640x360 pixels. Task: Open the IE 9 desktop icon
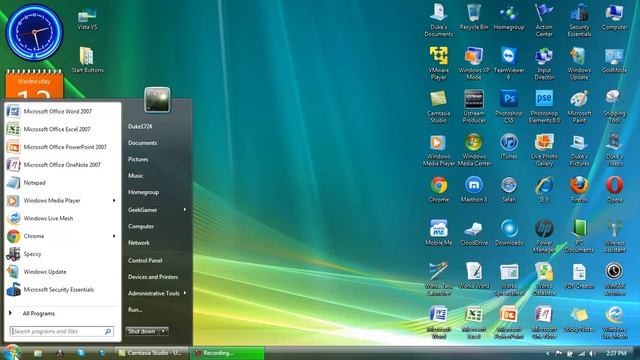point(544,189)
